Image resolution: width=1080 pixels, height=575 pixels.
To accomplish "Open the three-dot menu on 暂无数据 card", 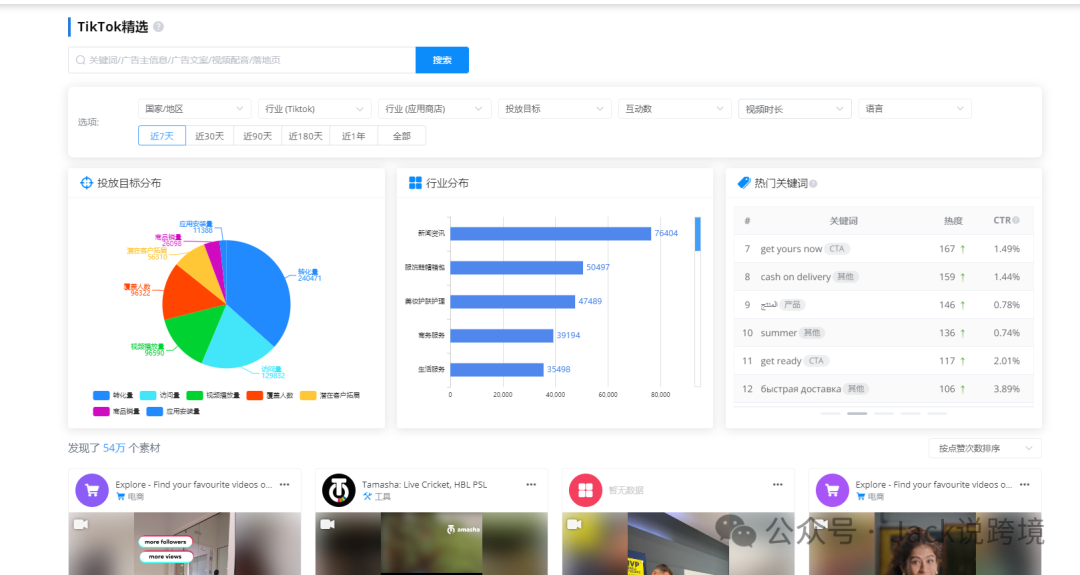I will (x=778, y=484).
